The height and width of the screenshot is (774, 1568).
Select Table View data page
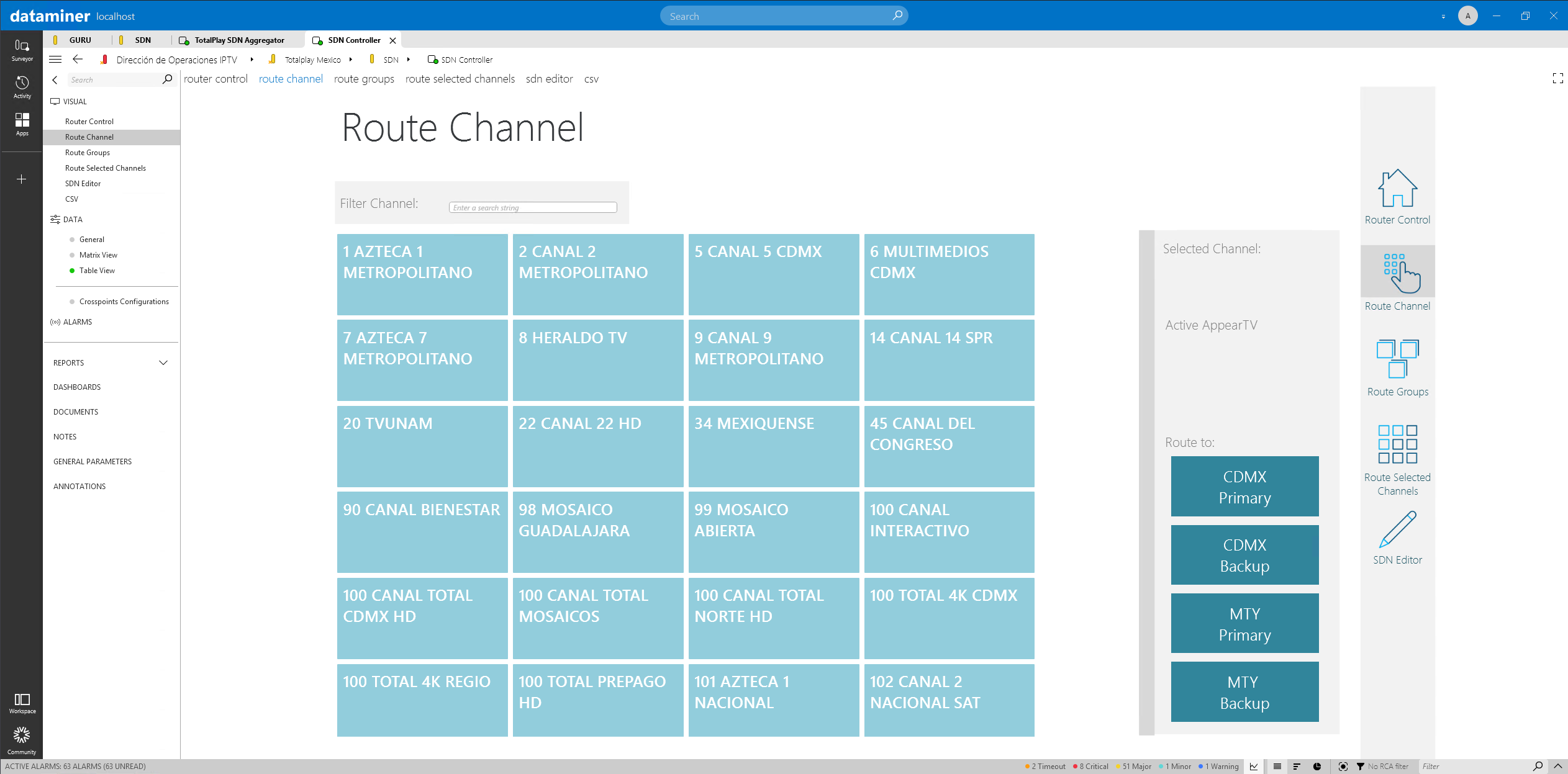tap(97, 271)
